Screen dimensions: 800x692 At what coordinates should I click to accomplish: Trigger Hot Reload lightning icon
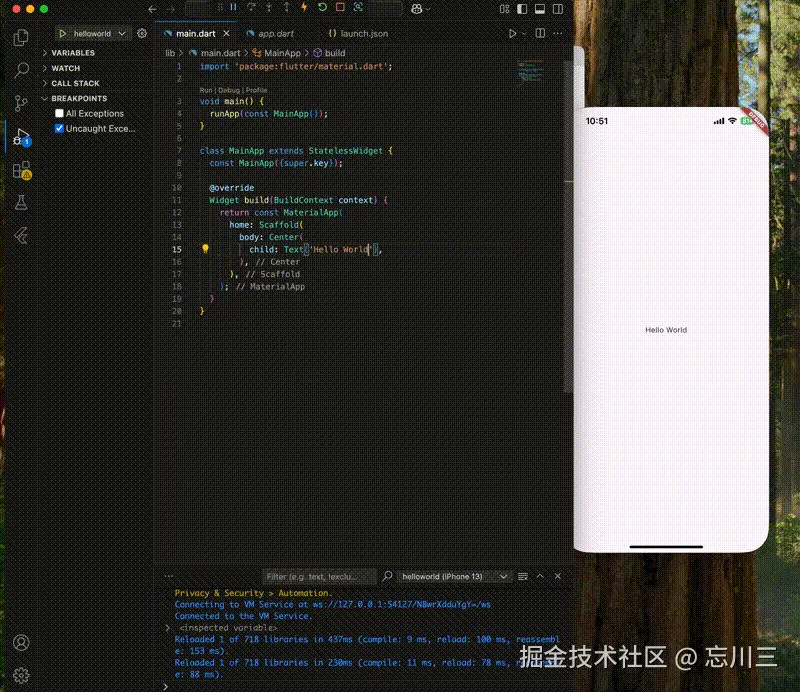(x=304, y=7)
